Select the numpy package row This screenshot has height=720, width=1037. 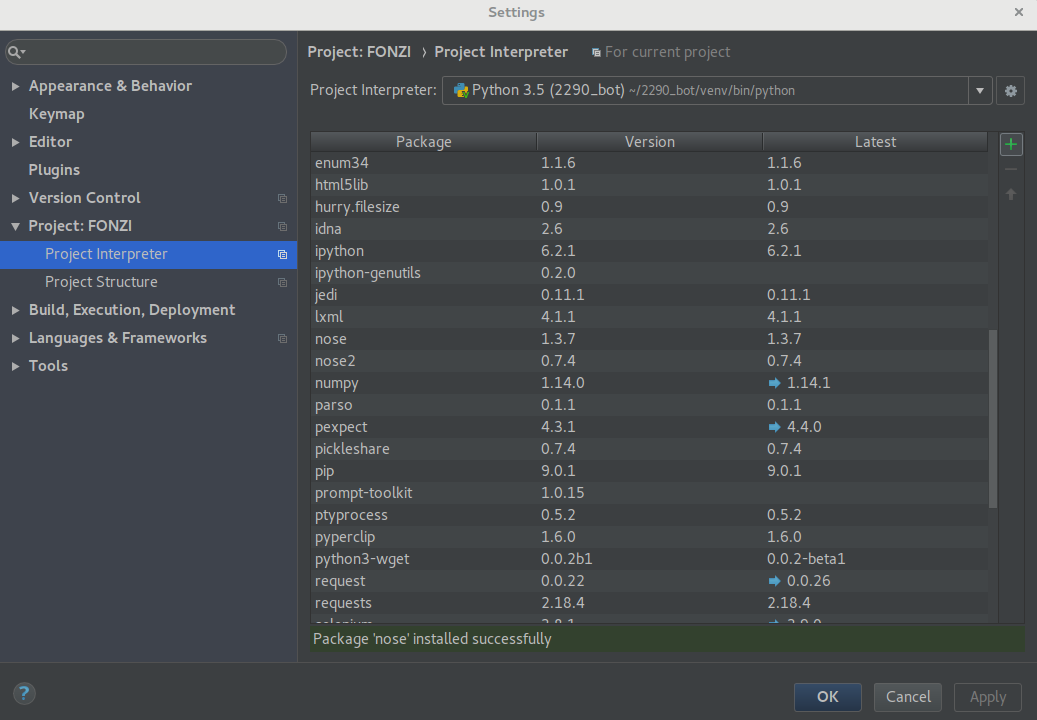[649, 383]
